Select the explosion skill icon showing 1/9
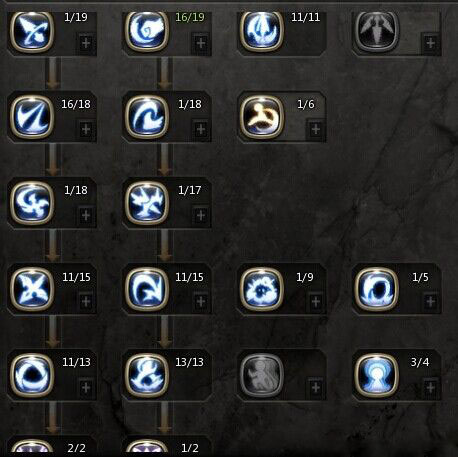Image resolution: width=458 pixels, height=457 pixels. click(262, 289)
